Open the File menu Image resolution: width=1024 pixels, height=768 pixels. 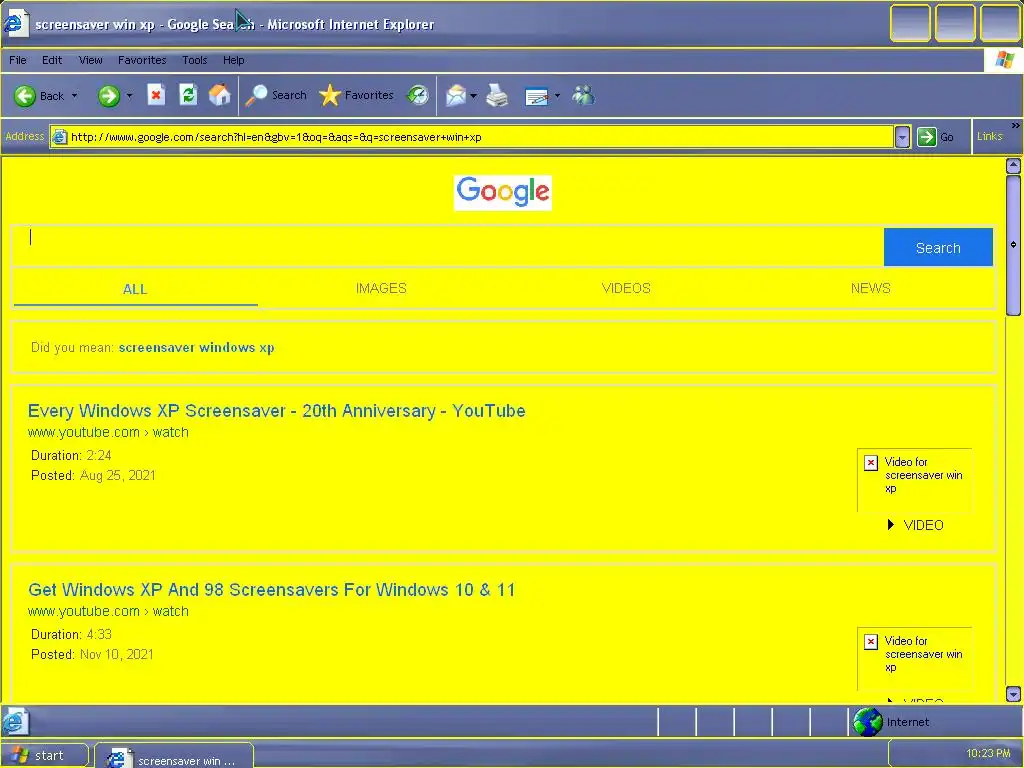click(18, 60)
